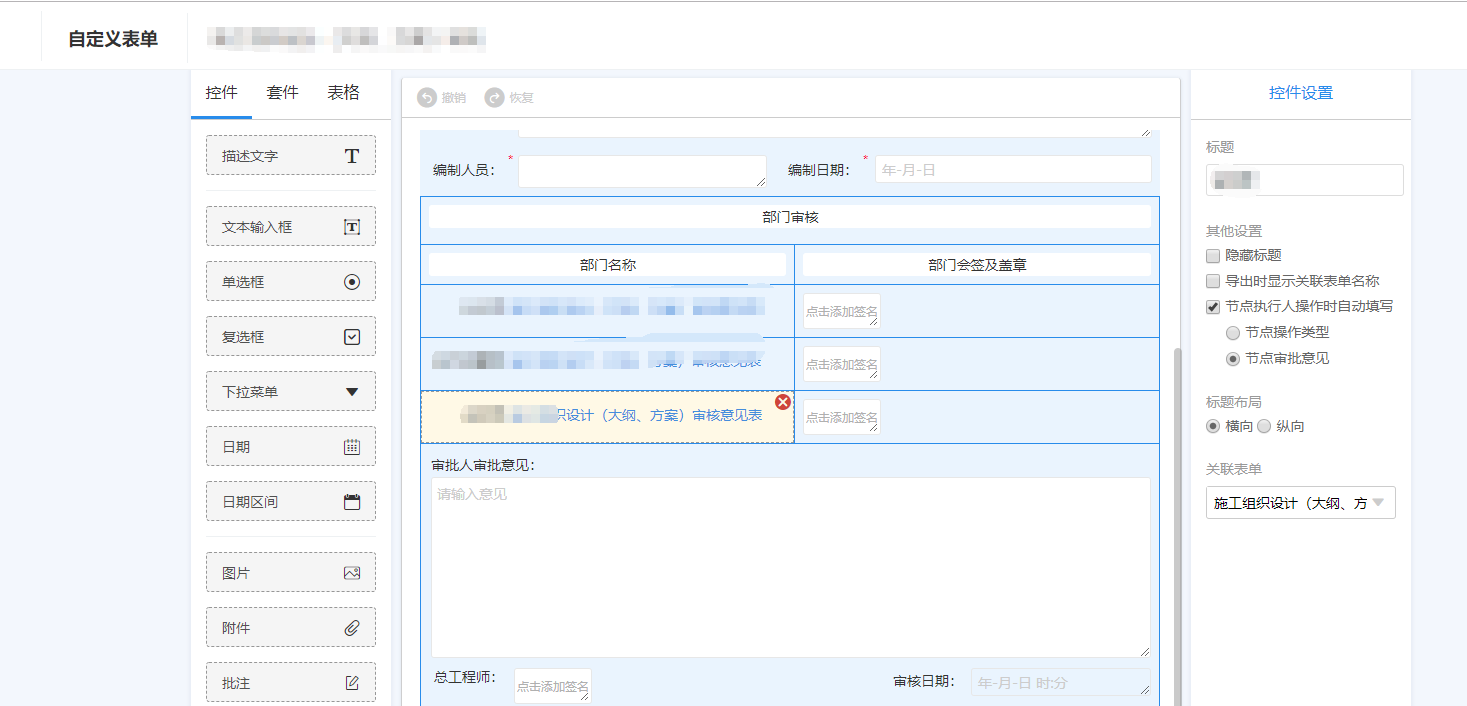This screenshot has width=1467, height=706.
Task: Switch to the 表格 tab
Action: pyautogui.click(x=344, y=91)
